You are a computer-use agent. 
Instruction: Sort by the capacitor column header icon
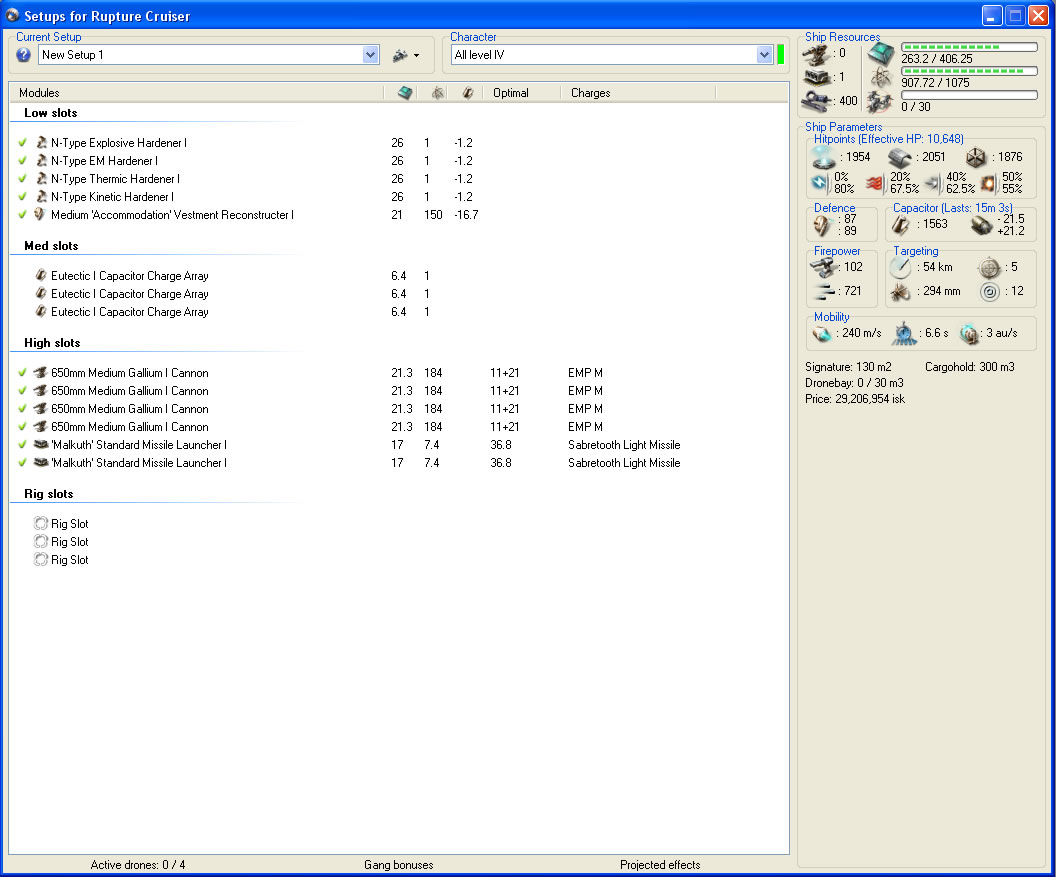[468, 93]
